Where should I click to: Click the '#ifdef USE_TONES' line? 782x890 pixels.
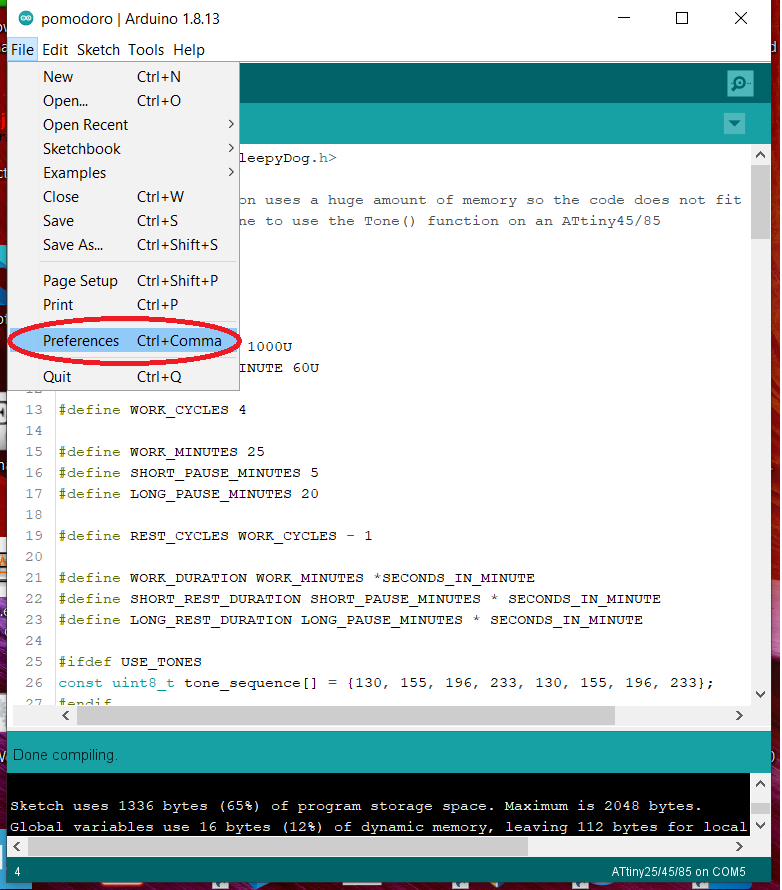[x=130, y=662]
